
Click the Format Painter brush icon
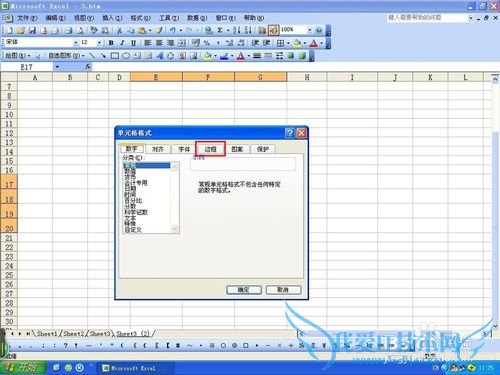point(159,30)
